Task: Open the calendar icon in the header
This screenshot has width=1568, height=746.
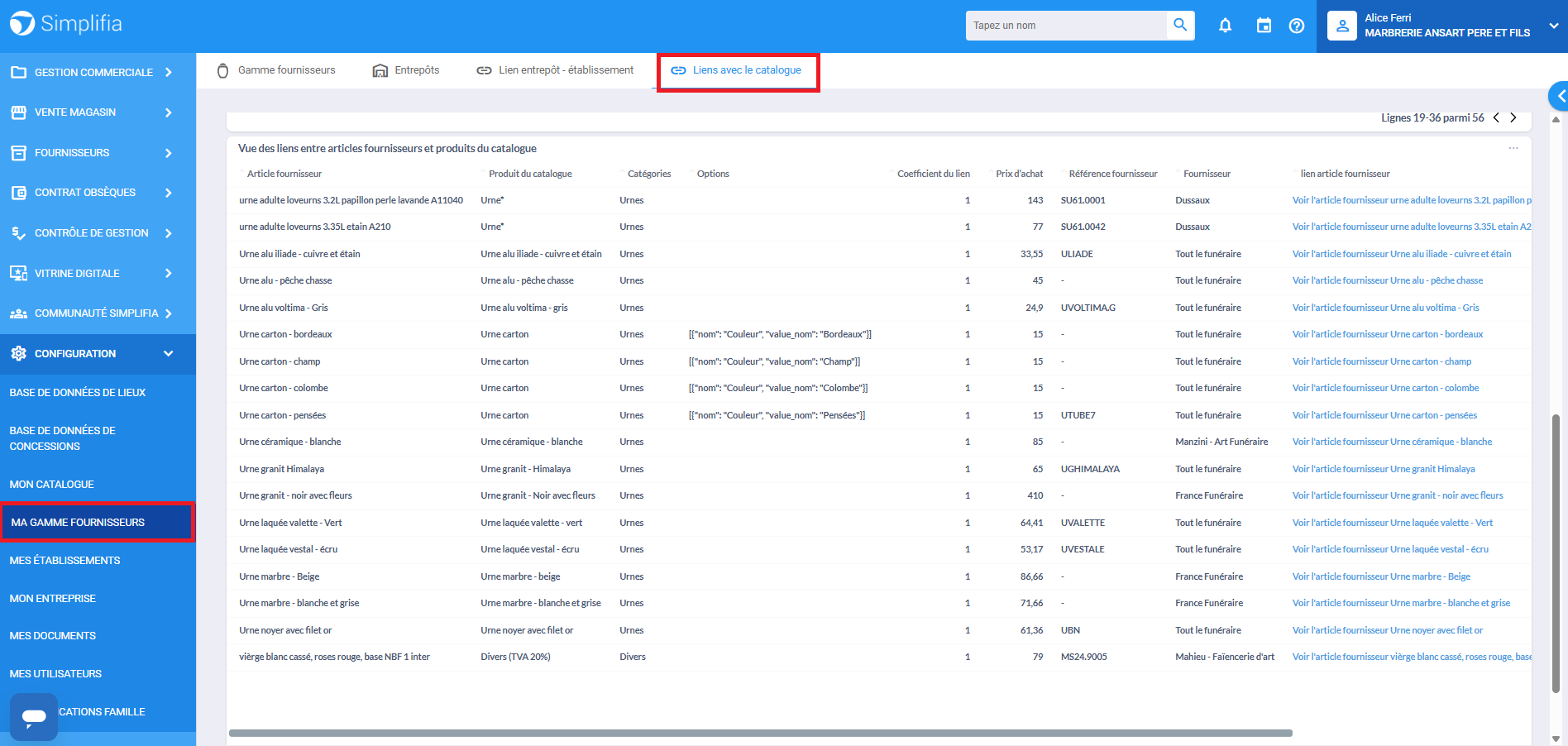Action: tap(1264, 26)
